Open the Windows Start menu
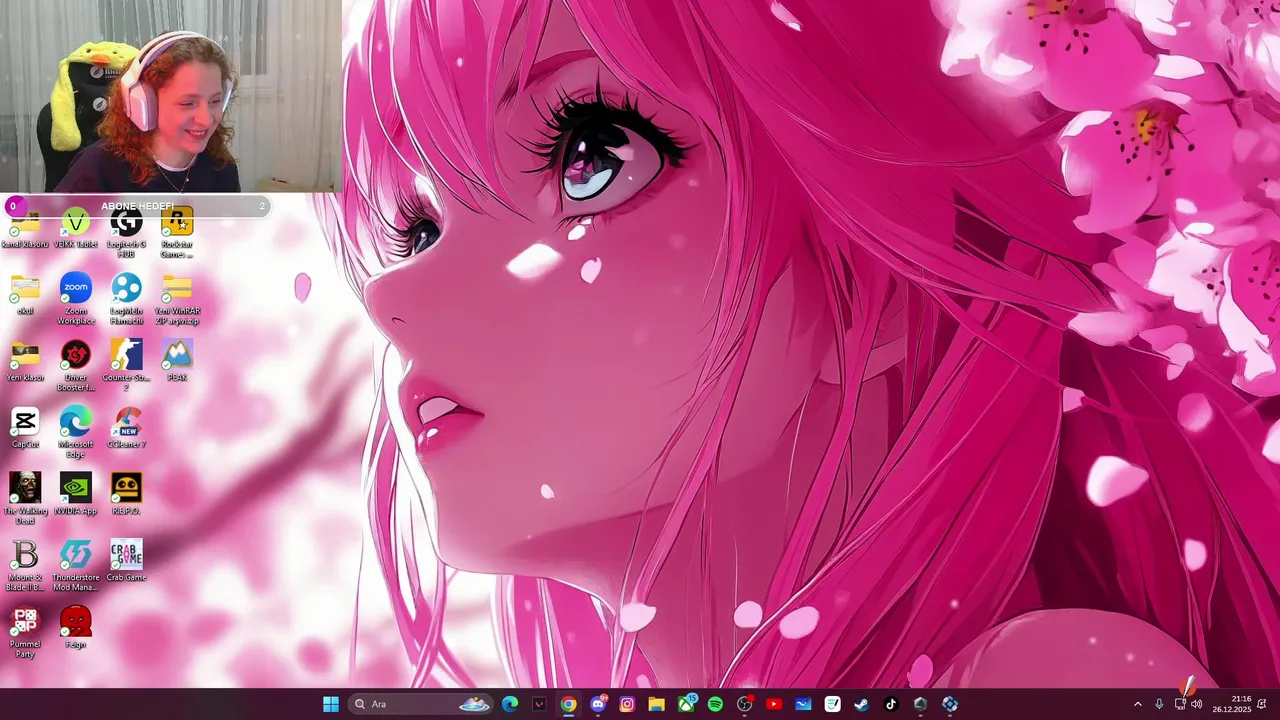 (x=331, y=704)
